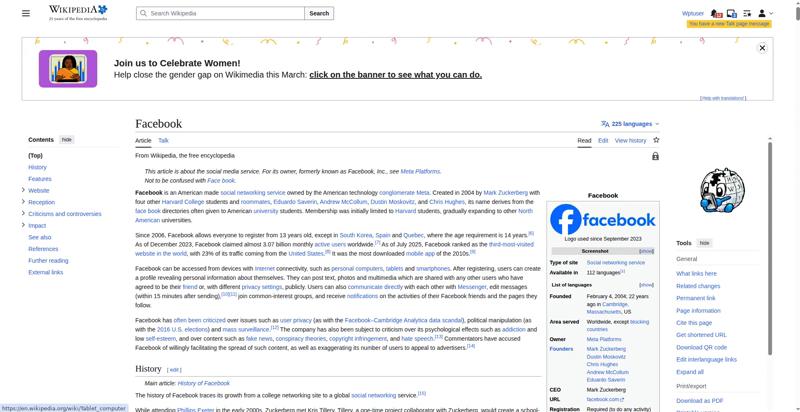
Task: Dismiss the Celebrate Women banner
Action: tap(762, 48)
